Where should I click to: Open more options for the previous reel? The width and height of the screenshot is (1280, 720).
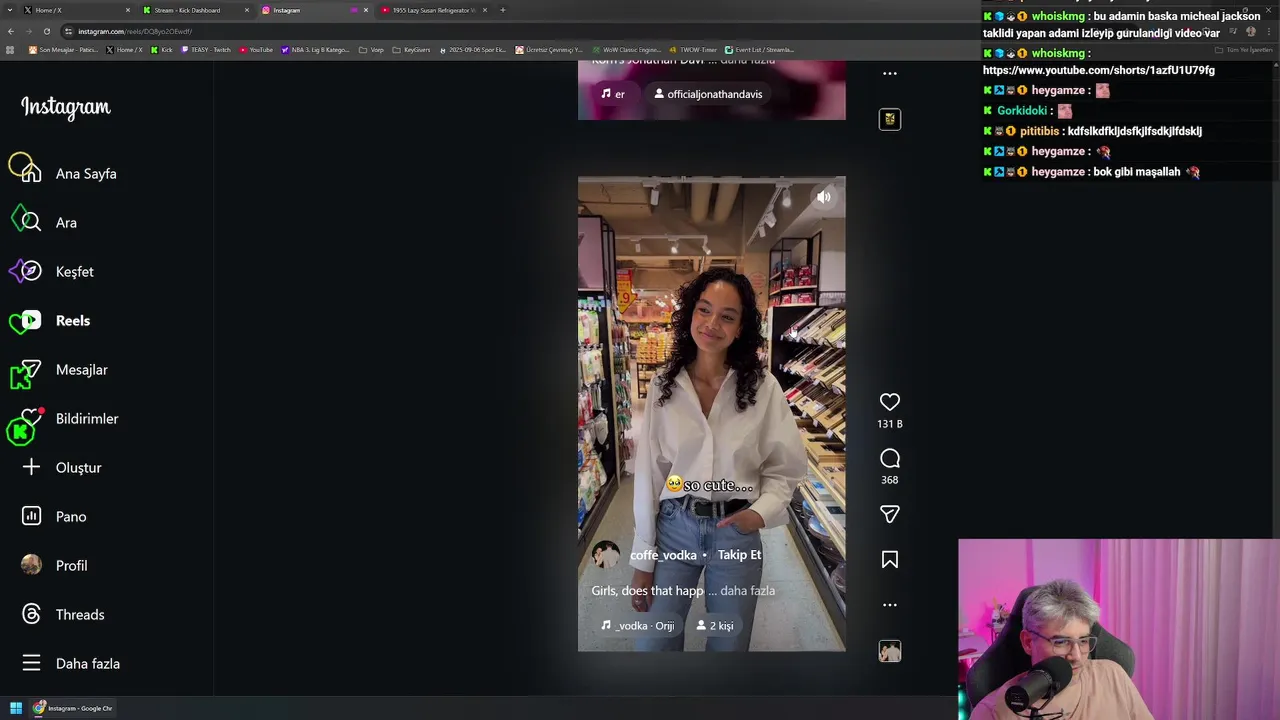(x=889, y=73)
